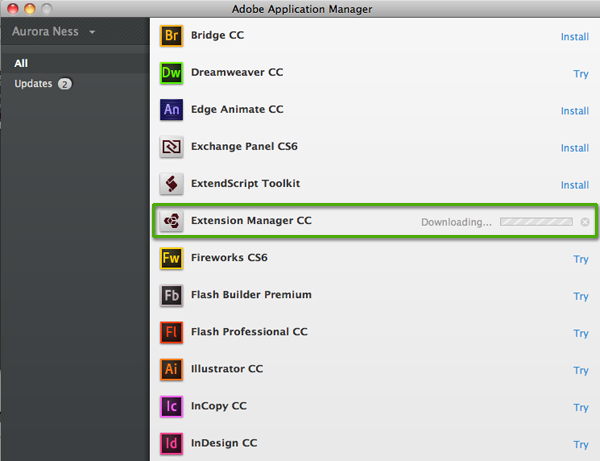Try Fireworks CS6
Viewport: 600px width, 461px height.
point(581,259)
